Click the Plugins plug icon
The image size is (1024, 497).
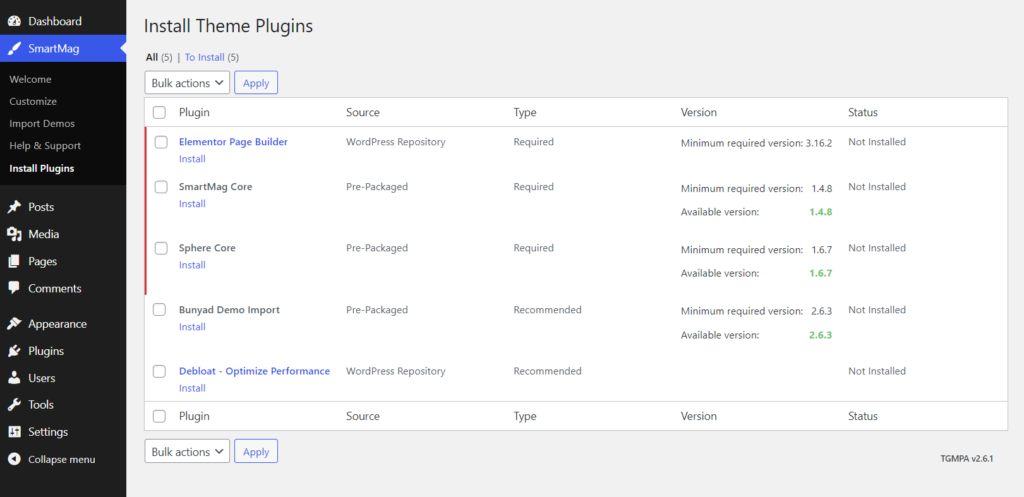click(14, 351)
